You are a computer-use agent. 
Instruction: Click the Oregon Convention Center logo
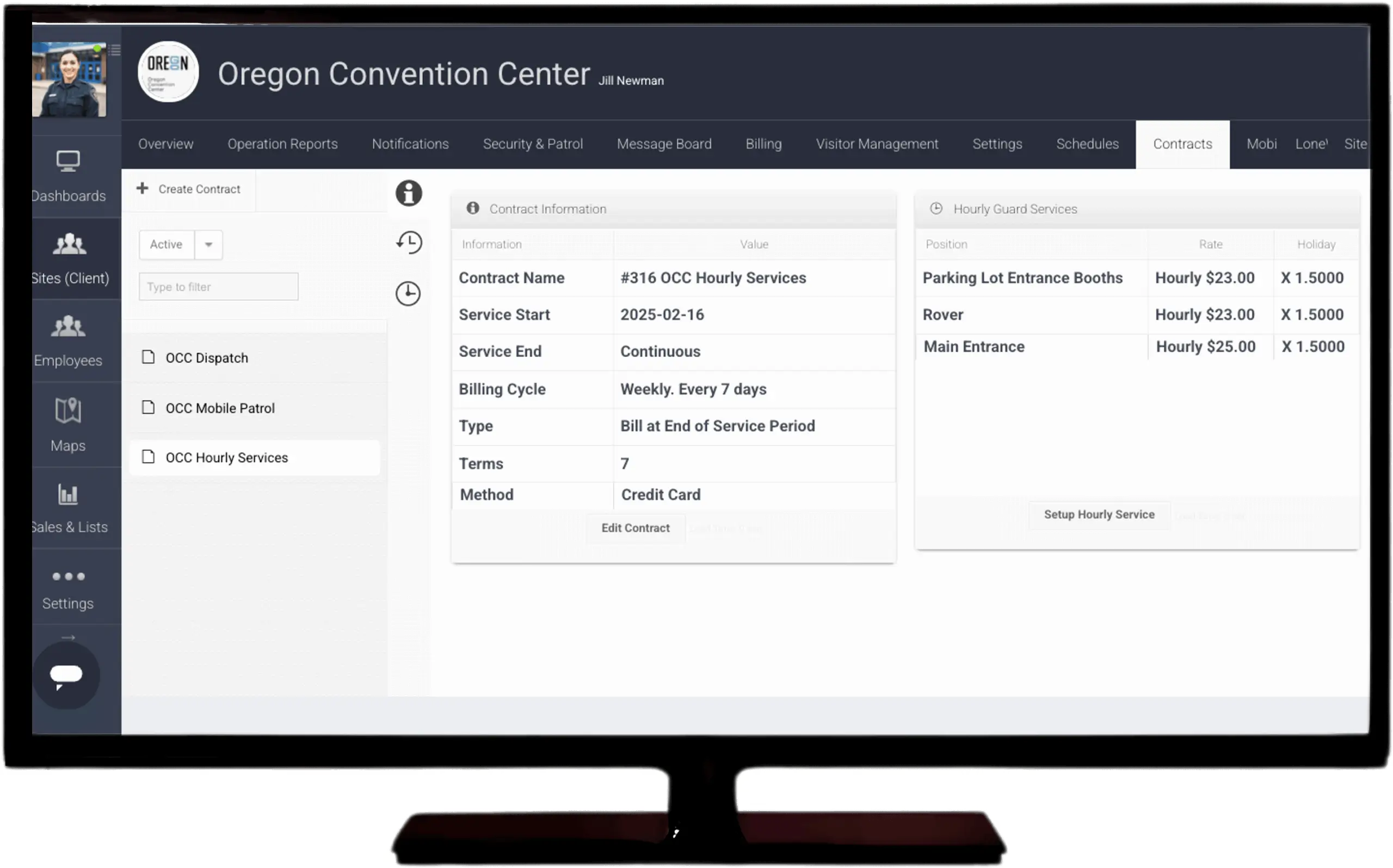168,72
